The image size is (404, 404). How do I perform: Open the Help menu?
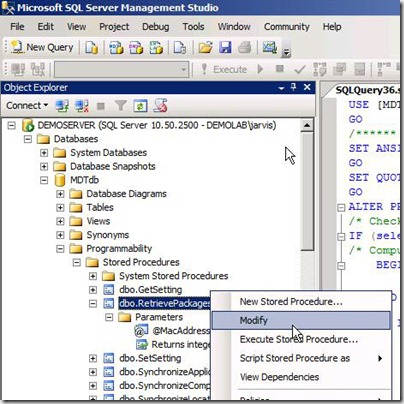[332, 27]
